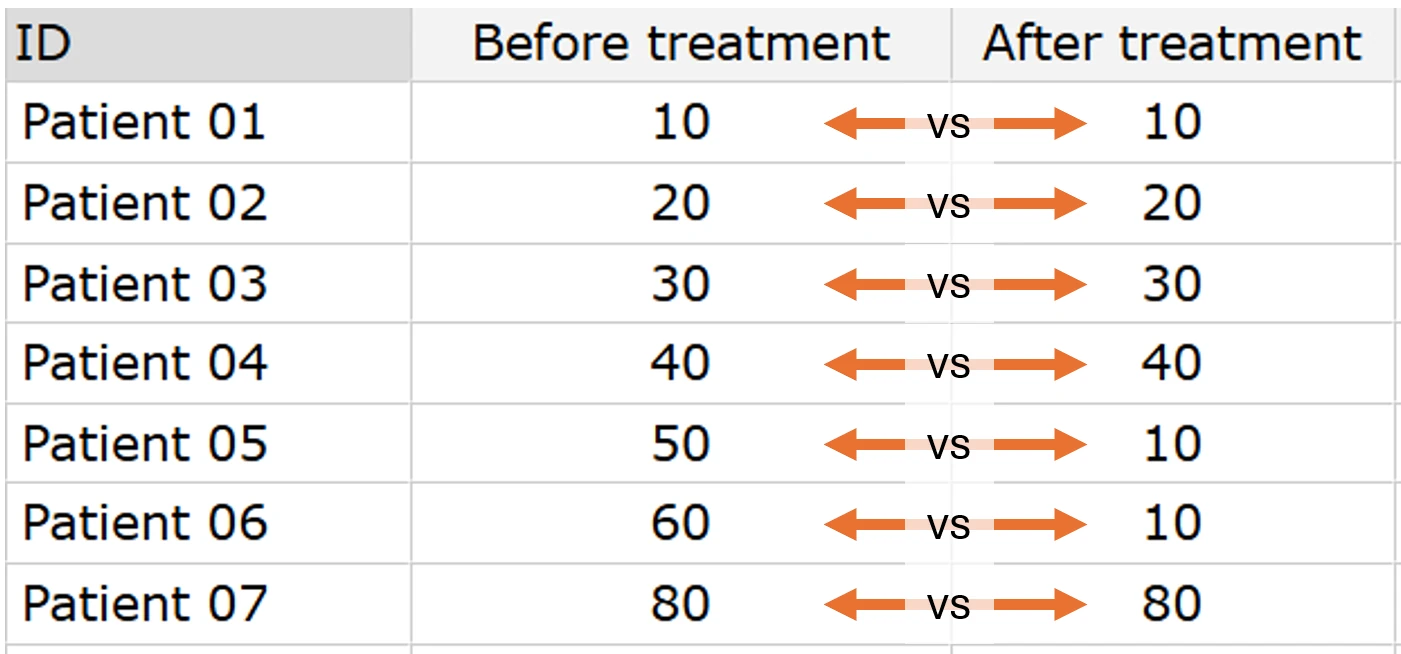Click the orange vs arrow in Patient 04 row
This screenshot has height=654, width=1401.
[955, 365]
